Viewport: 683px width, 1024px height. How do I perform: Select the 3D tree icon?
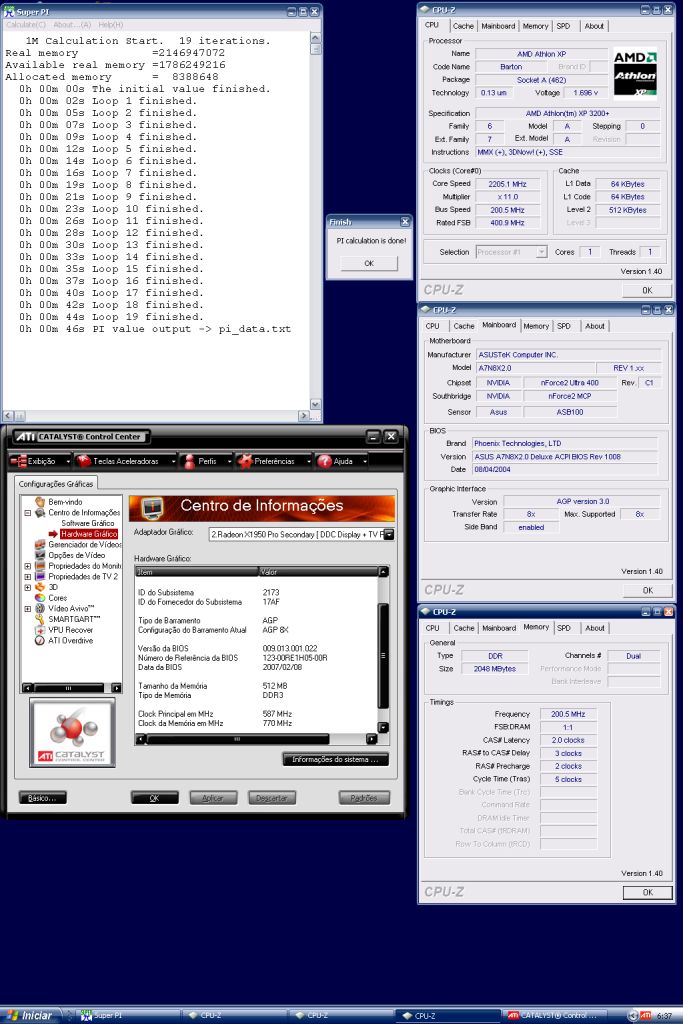(x=40, y=587)
